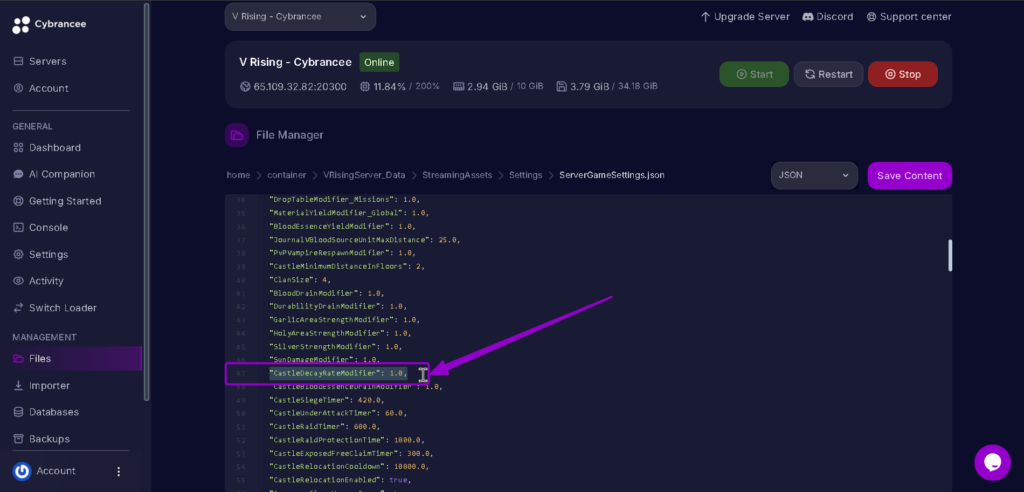Click the red Stop button
The height and width of the screenshot is (492, 1024).
click(903, 74)
